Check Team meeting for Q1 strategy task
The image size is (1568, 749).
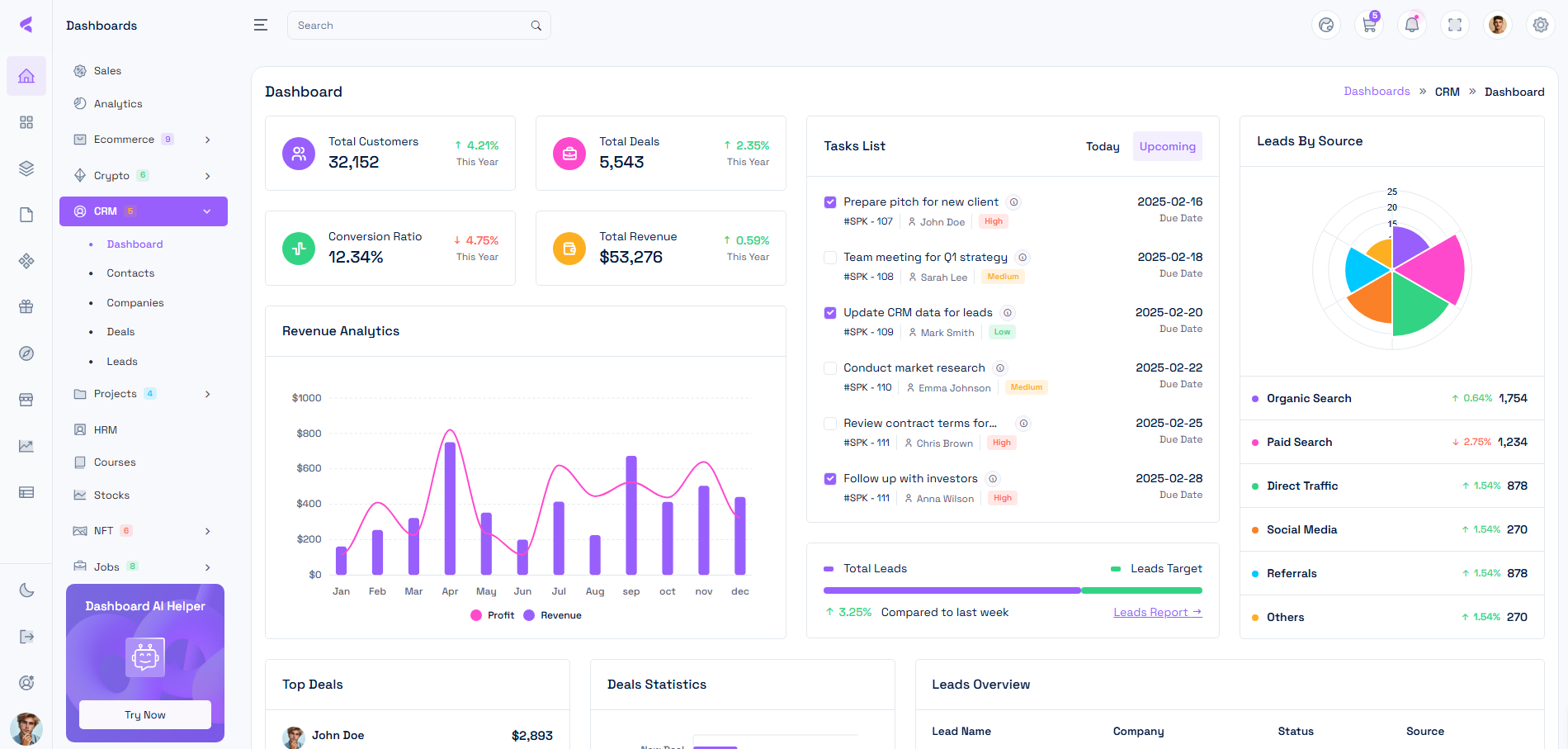(830, 258)
